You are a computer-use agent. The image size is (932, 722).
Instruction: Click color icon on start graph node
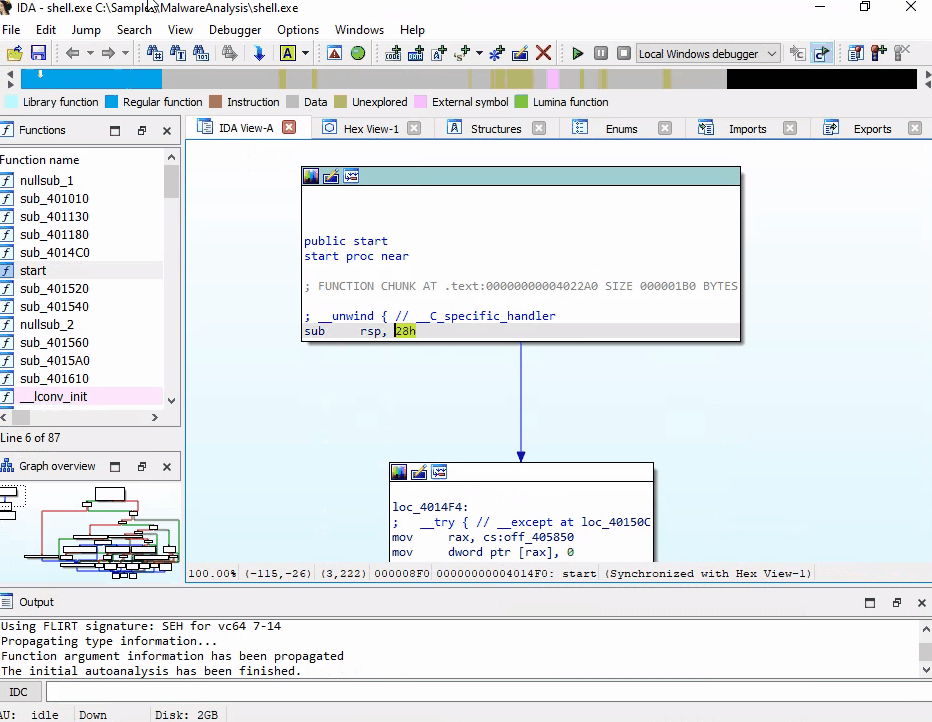click(x=312, y=177)
